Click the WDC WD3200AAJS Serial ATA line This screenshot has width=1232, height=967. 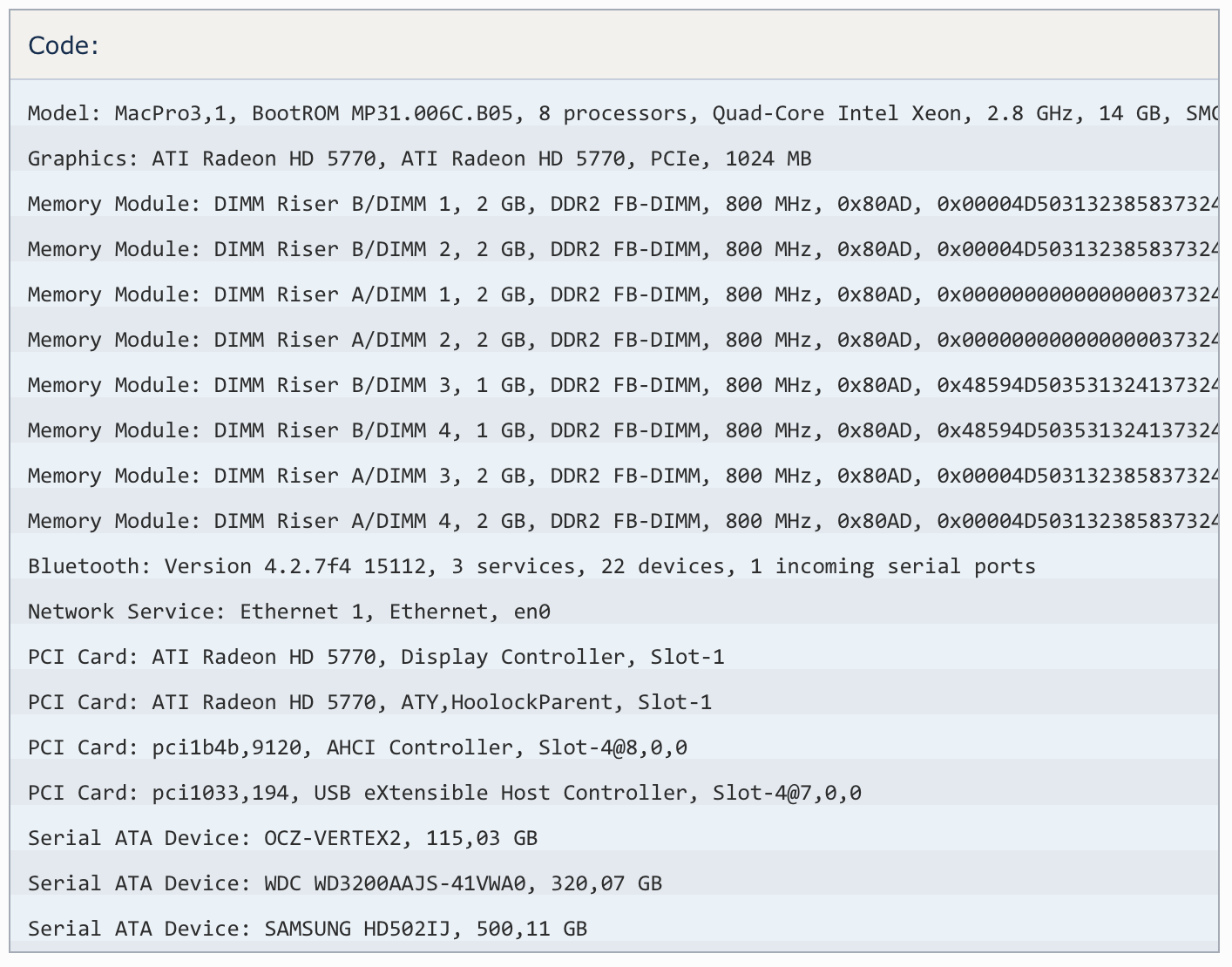345,883
